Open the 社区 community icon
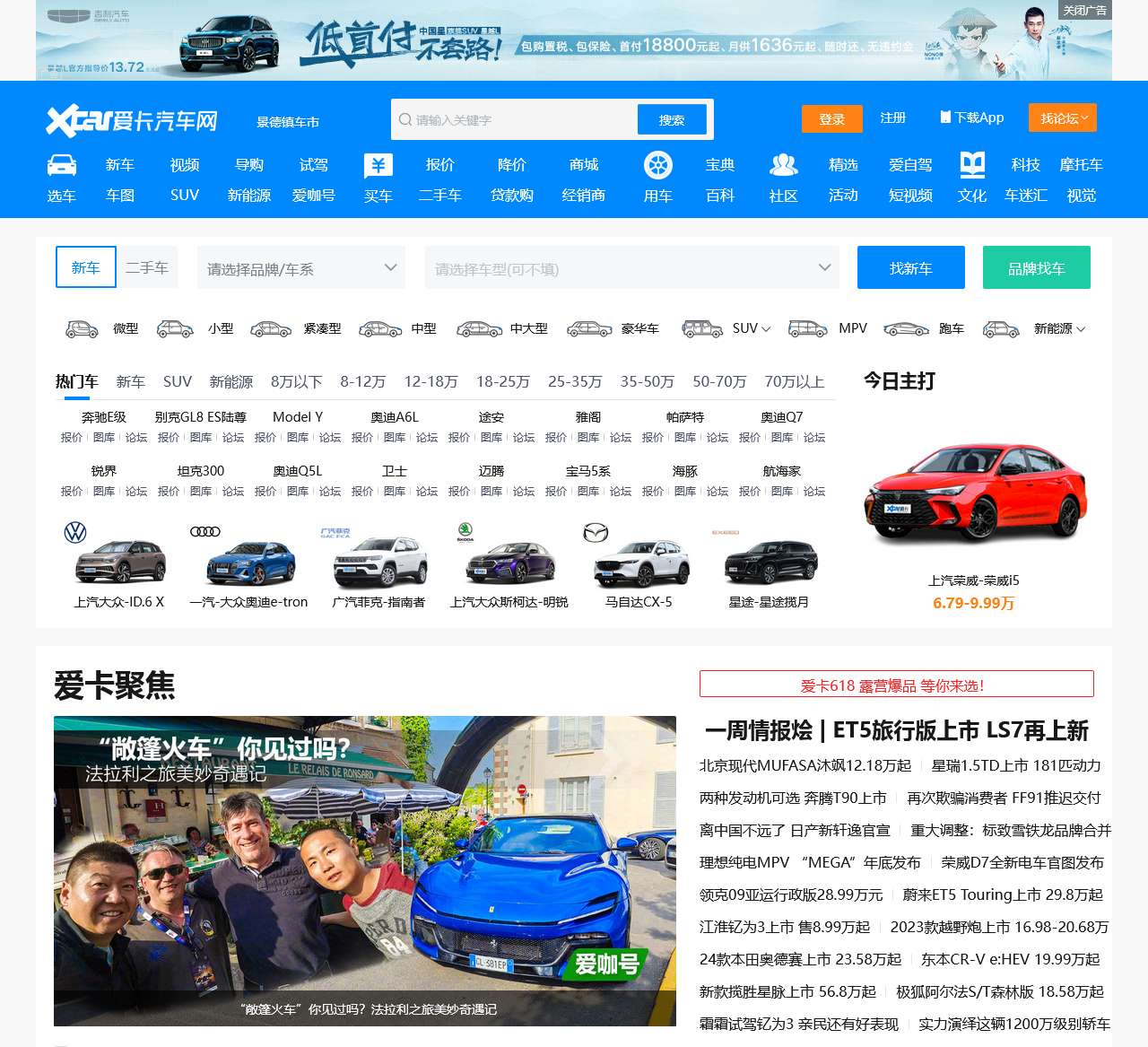 (783, 165)
